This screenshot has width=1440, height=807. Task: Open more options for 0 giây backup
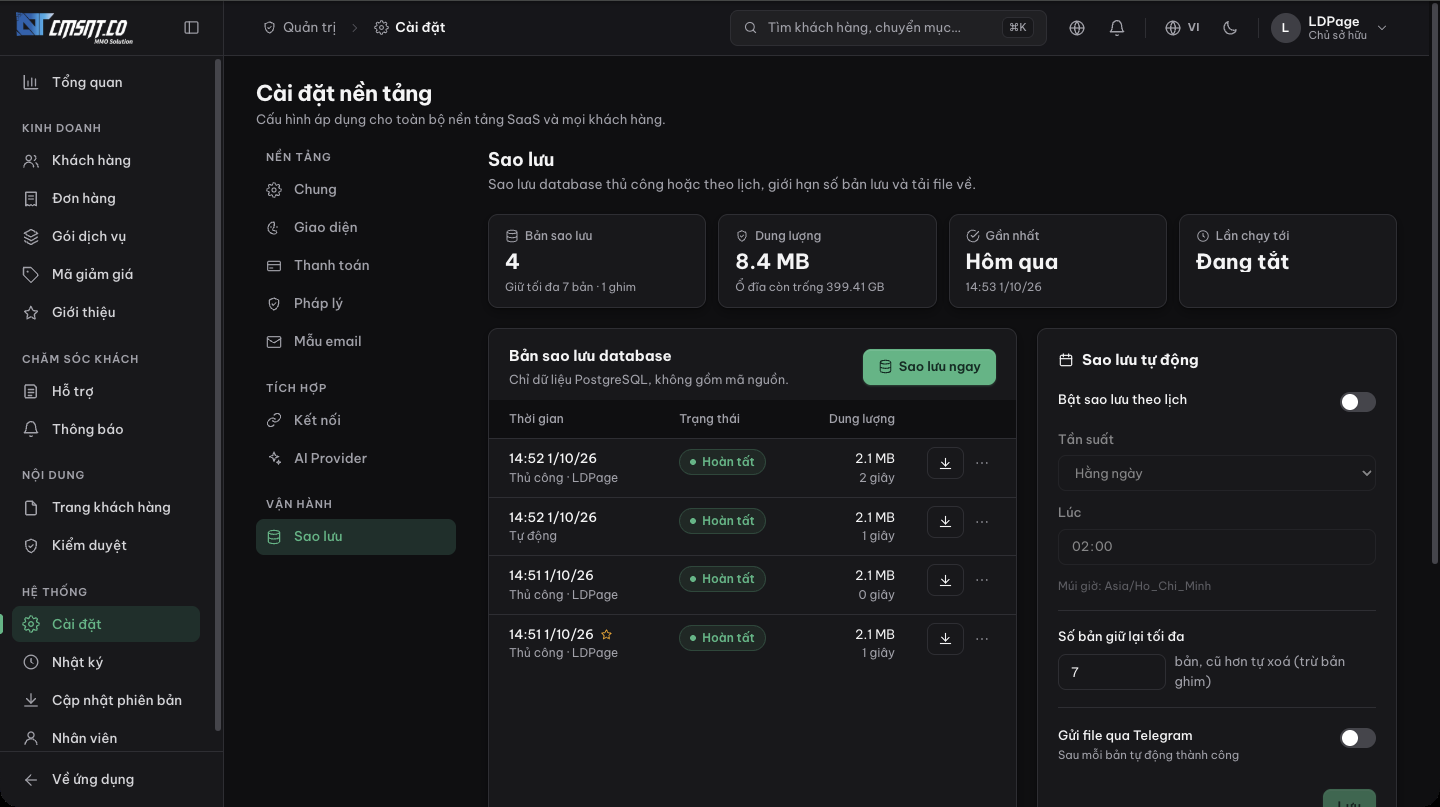(x=982, y=580)
